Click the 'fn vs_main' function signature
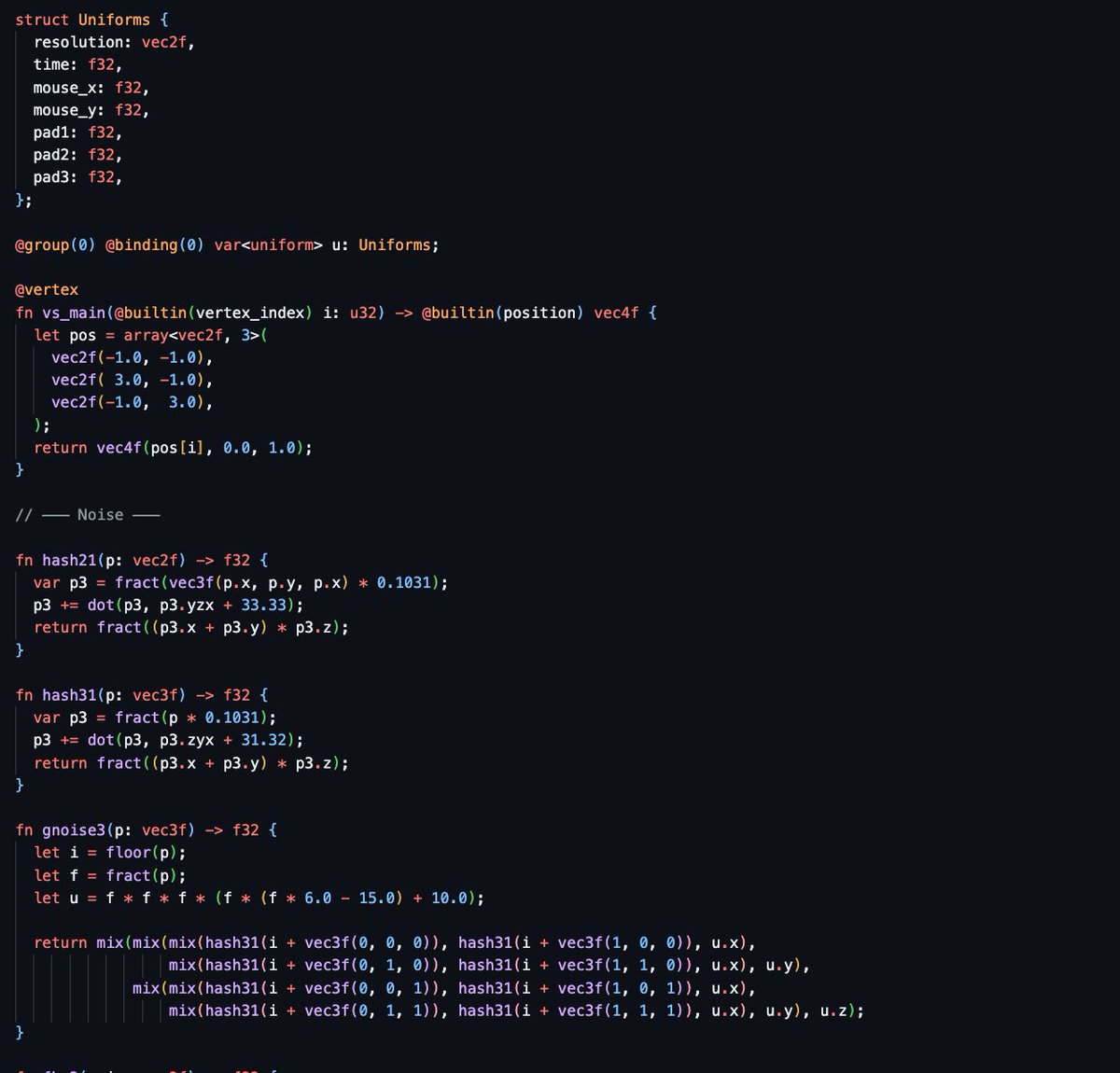 click(x=336, y=313)
